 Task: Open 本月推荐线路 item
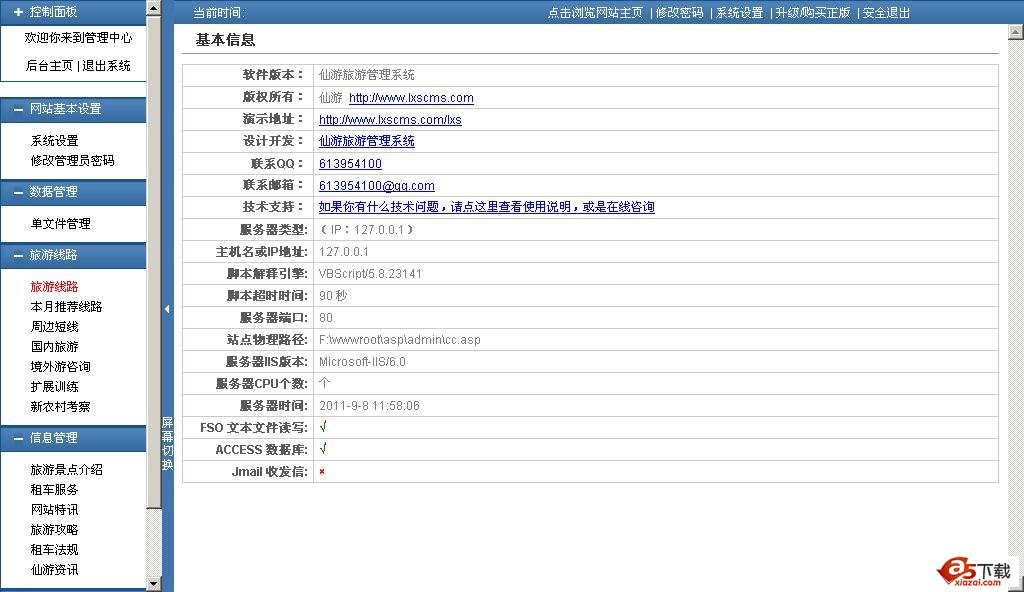coord(66,306)
